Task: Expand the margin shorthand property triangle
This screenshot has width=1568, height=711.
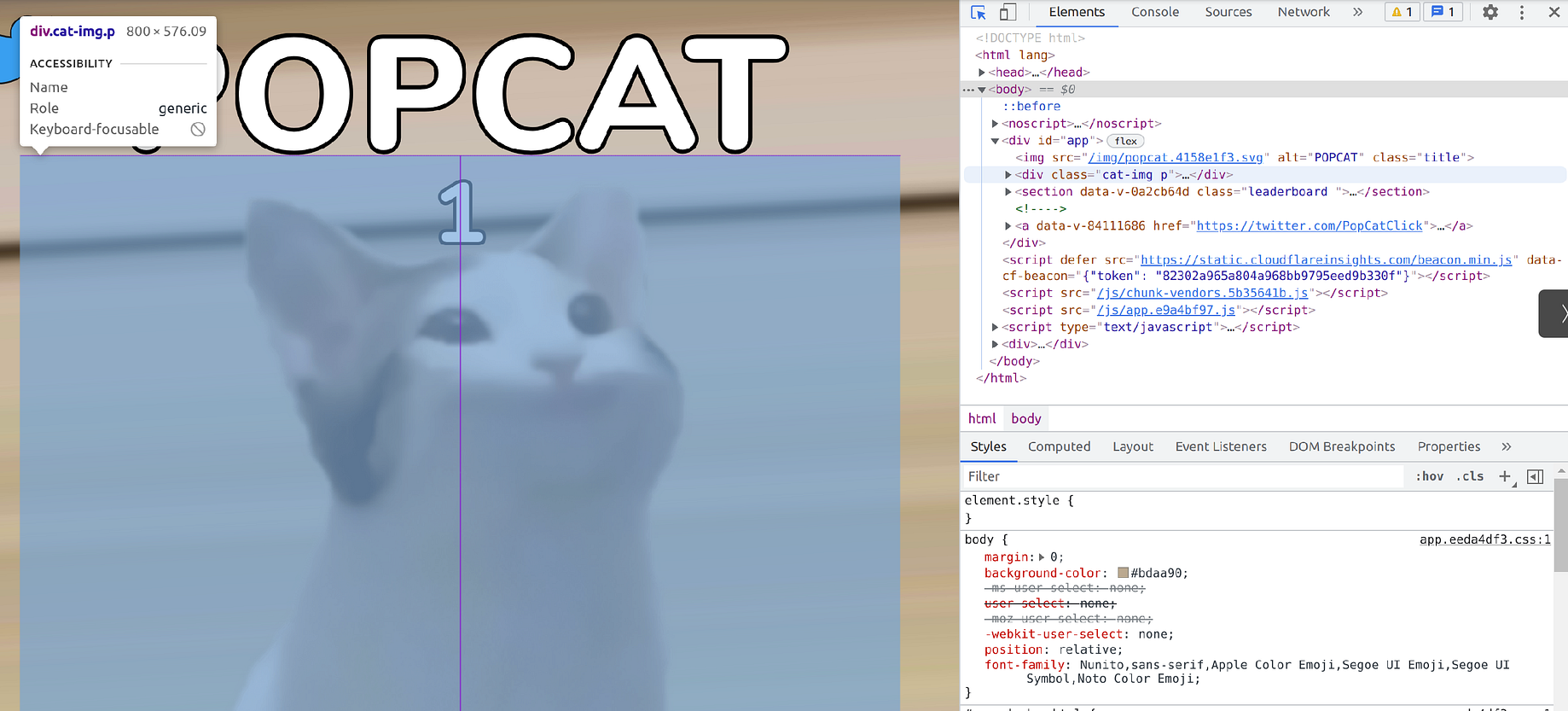Action: point(1042,557)
